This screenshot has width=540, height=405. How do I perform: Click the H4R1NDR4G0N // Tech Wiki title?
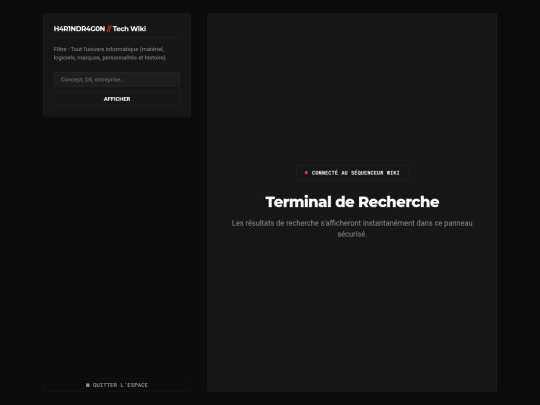pyautogui.click(x=100, y=29)
